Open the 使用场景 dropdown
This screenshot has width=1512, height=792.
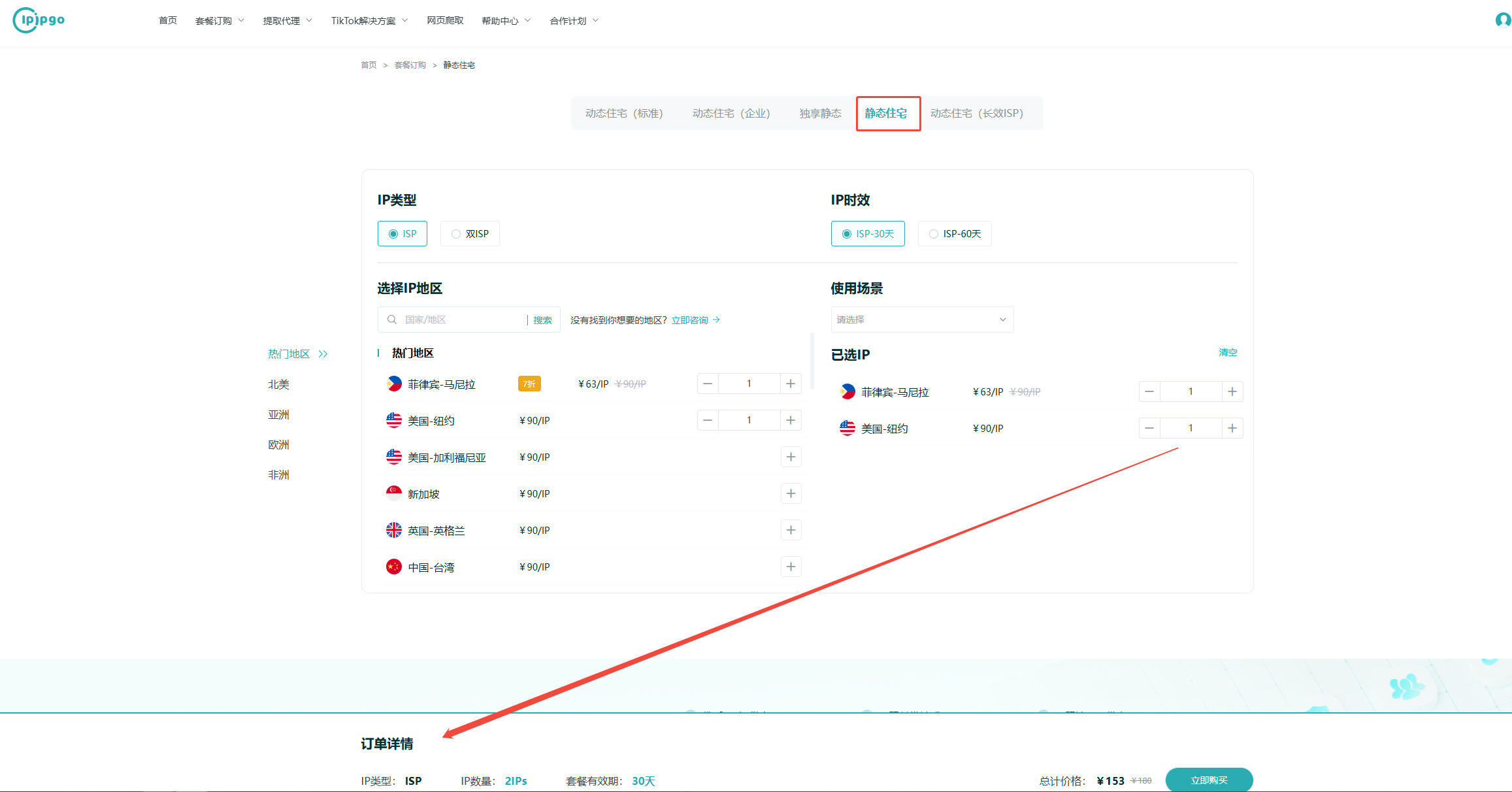tap(921, 320)
